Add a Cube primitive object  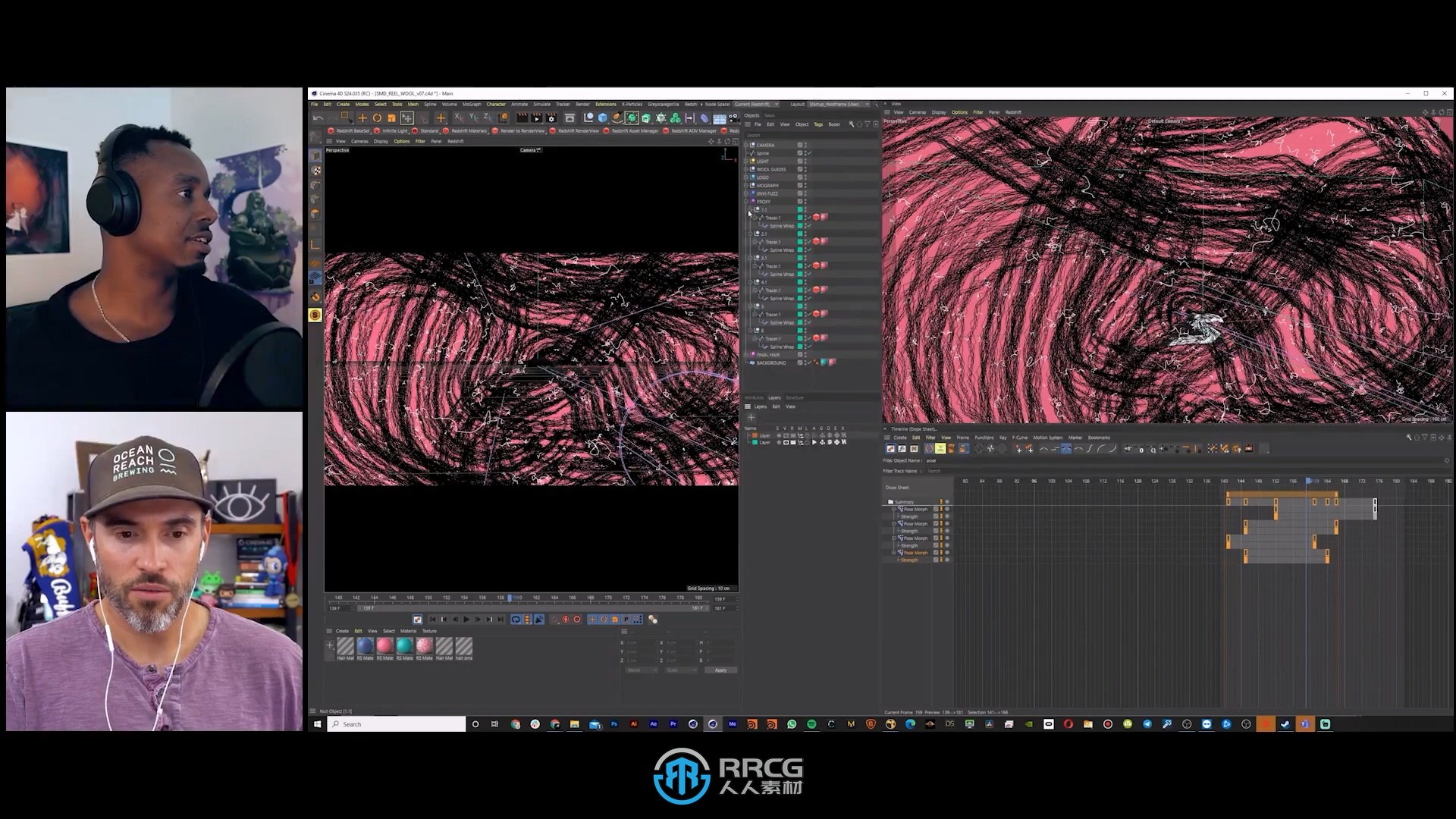(x=603, y=118)
